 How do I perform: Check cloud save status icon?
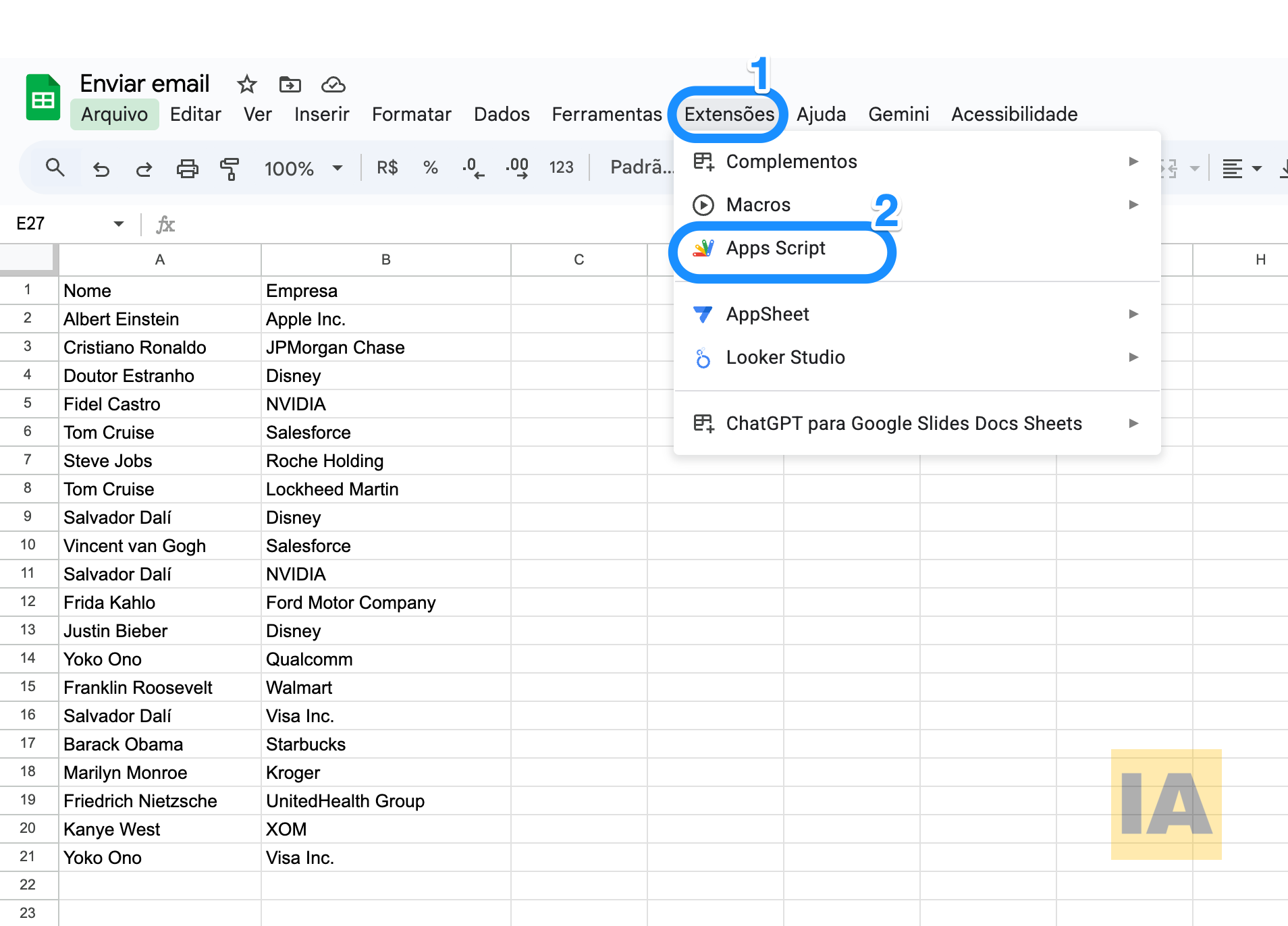333,84
